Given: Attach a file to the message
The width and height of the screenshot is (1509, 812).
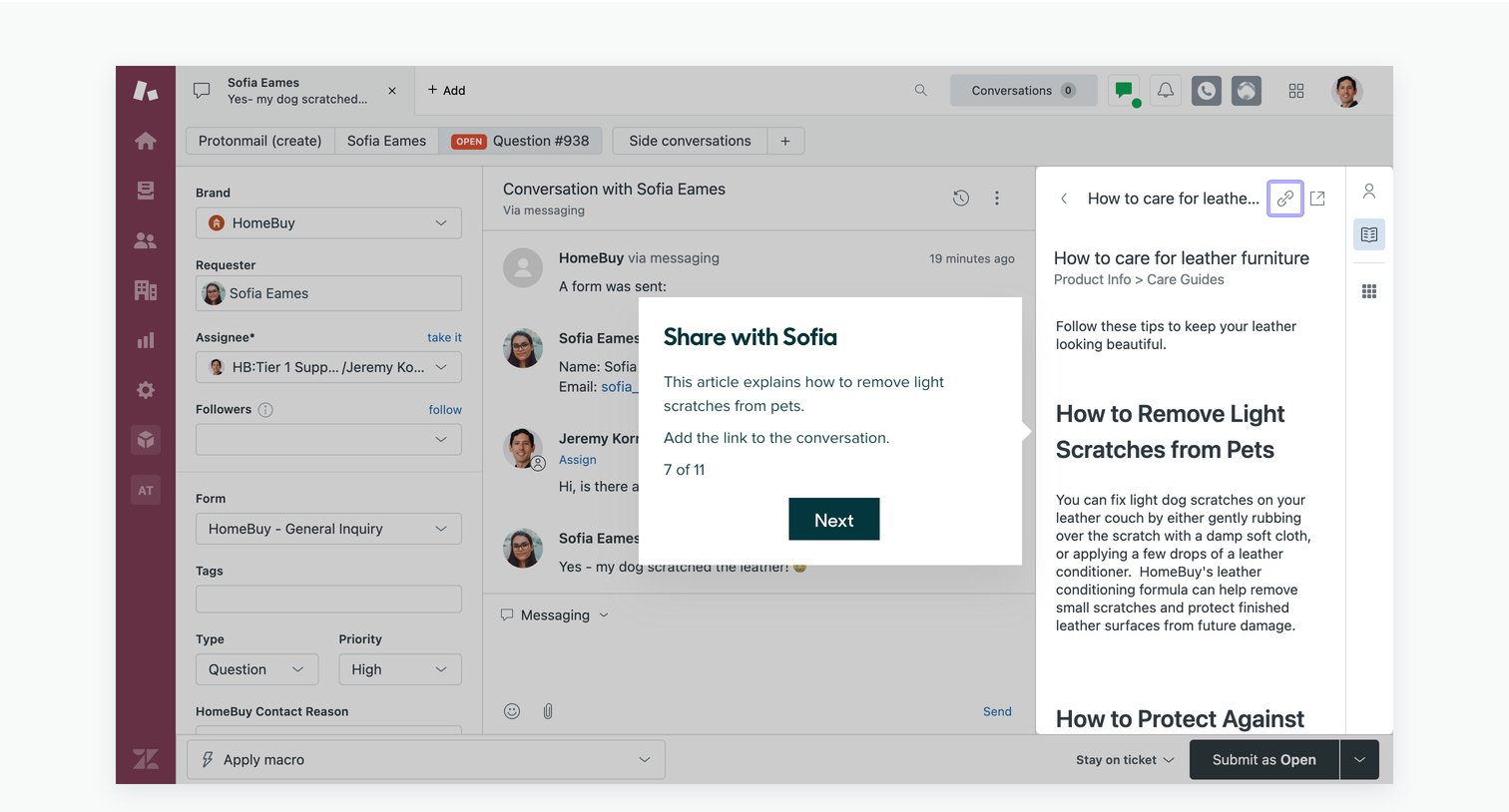Looking at the screenshot, I should pos(548,711).
